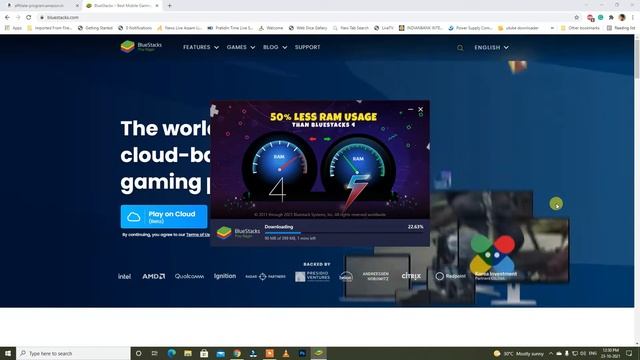Click the Windows search box

coord(73,353)
